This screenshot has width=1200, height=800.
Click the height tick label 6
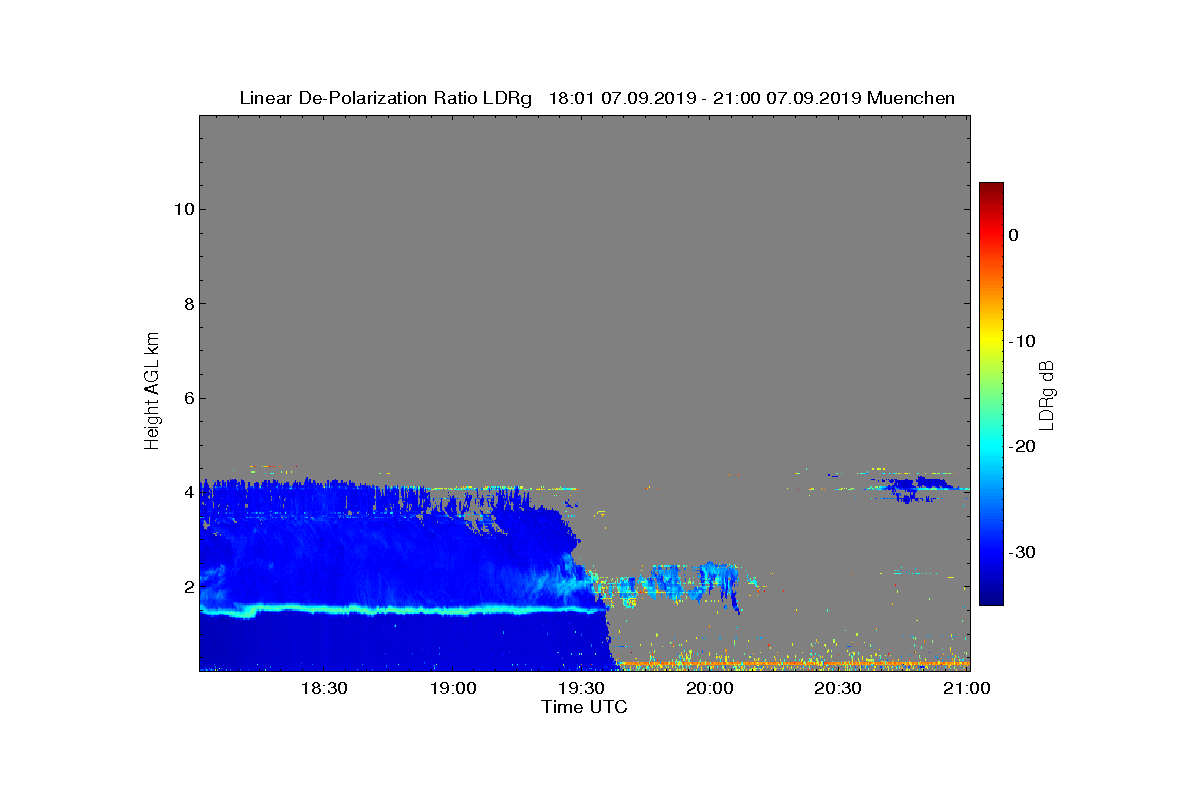(x=187, y=398)
